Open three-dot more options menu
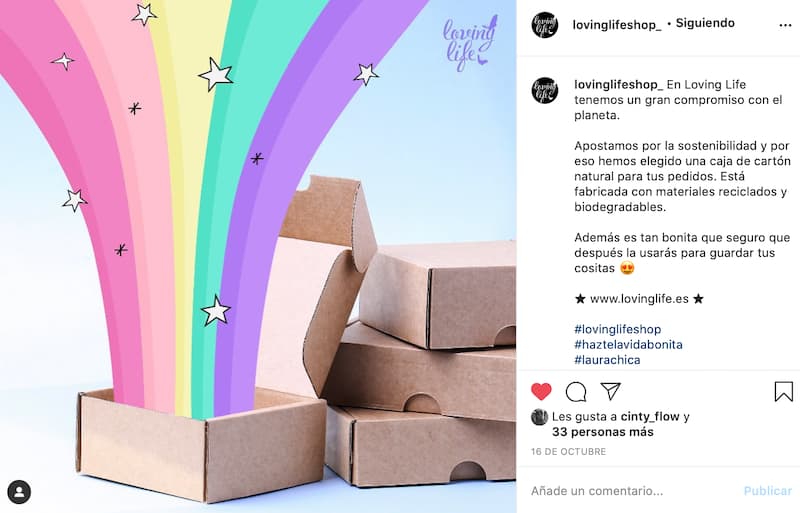 [x=785, y=26]
